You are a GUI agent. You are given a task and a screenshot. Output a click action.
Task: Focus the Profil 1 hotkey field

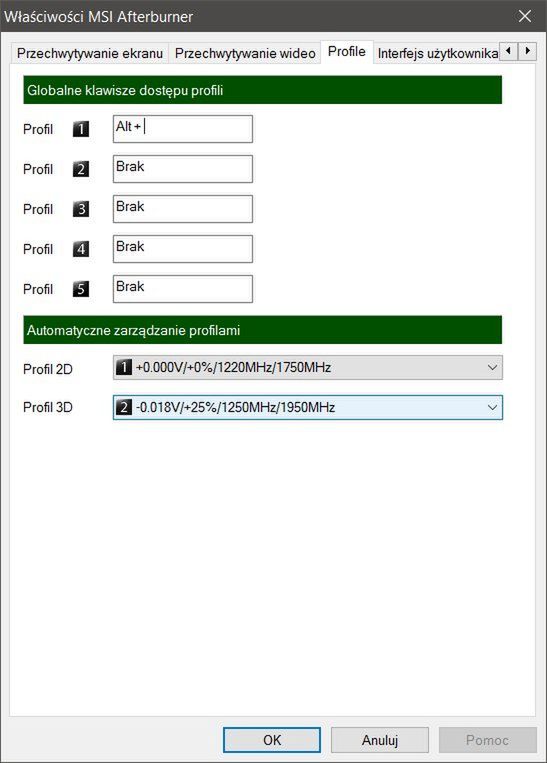click(182, 129)
